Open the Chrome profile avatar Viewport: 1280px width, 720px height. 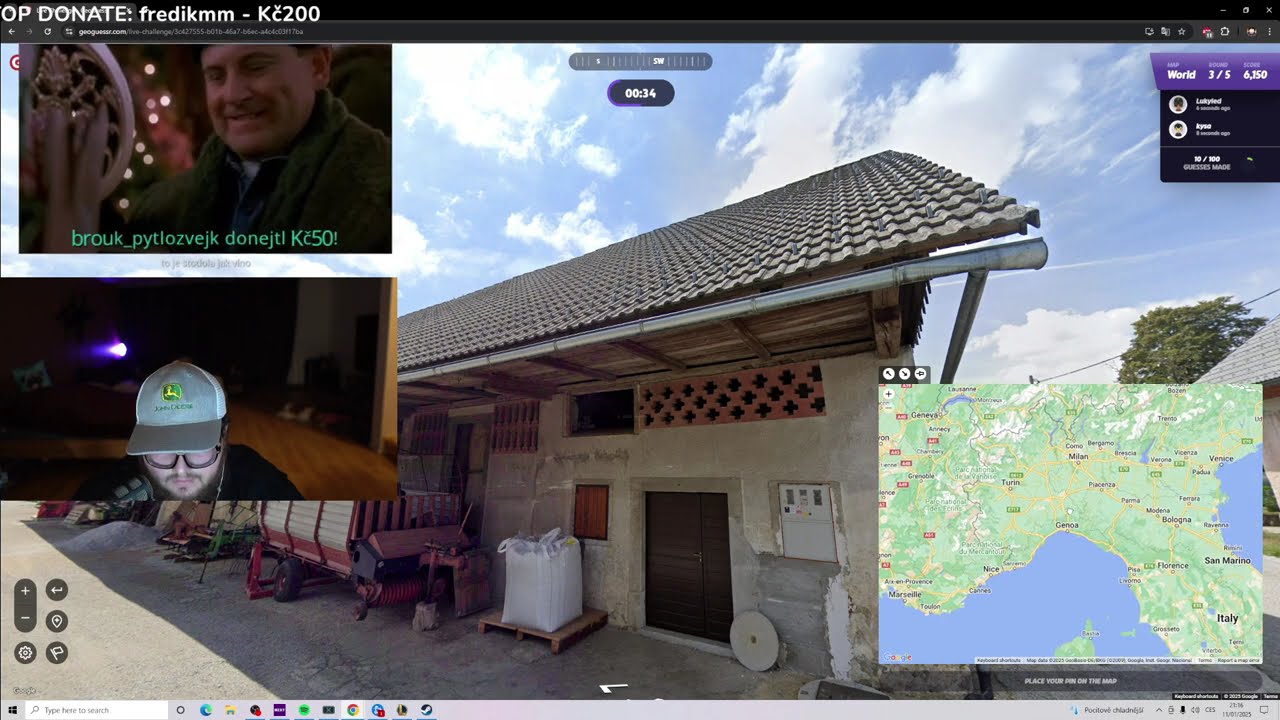point(1251,31)
